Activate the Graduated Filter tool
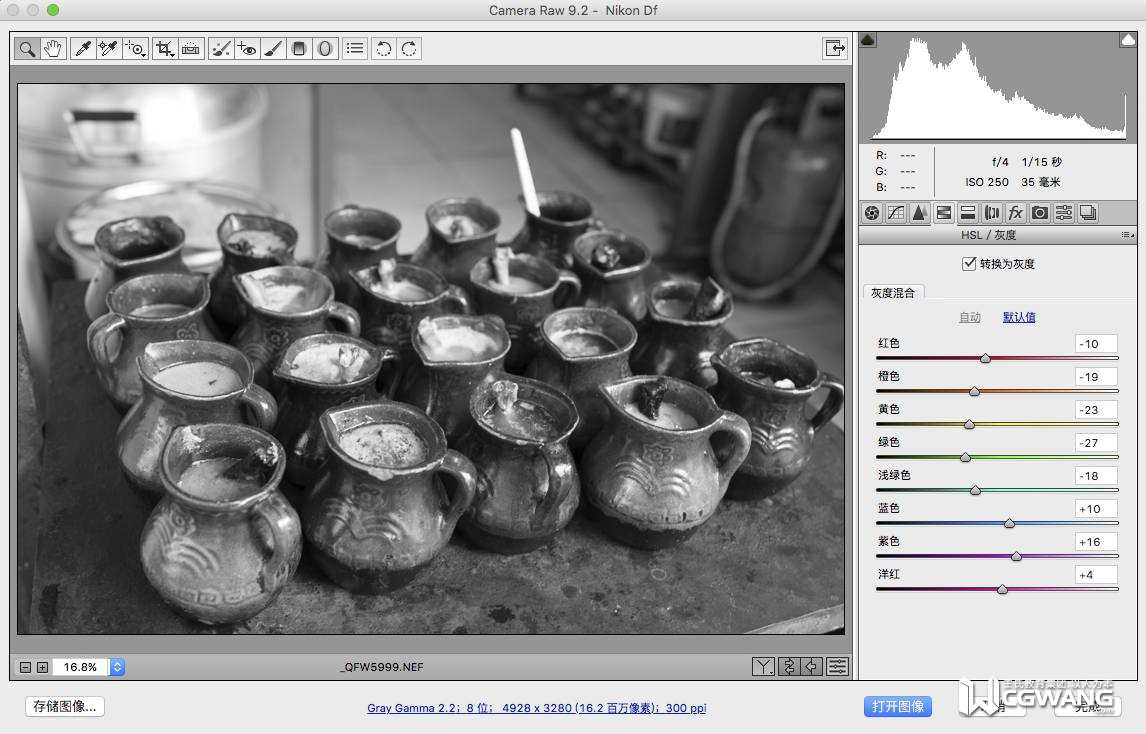 point(299,48)
